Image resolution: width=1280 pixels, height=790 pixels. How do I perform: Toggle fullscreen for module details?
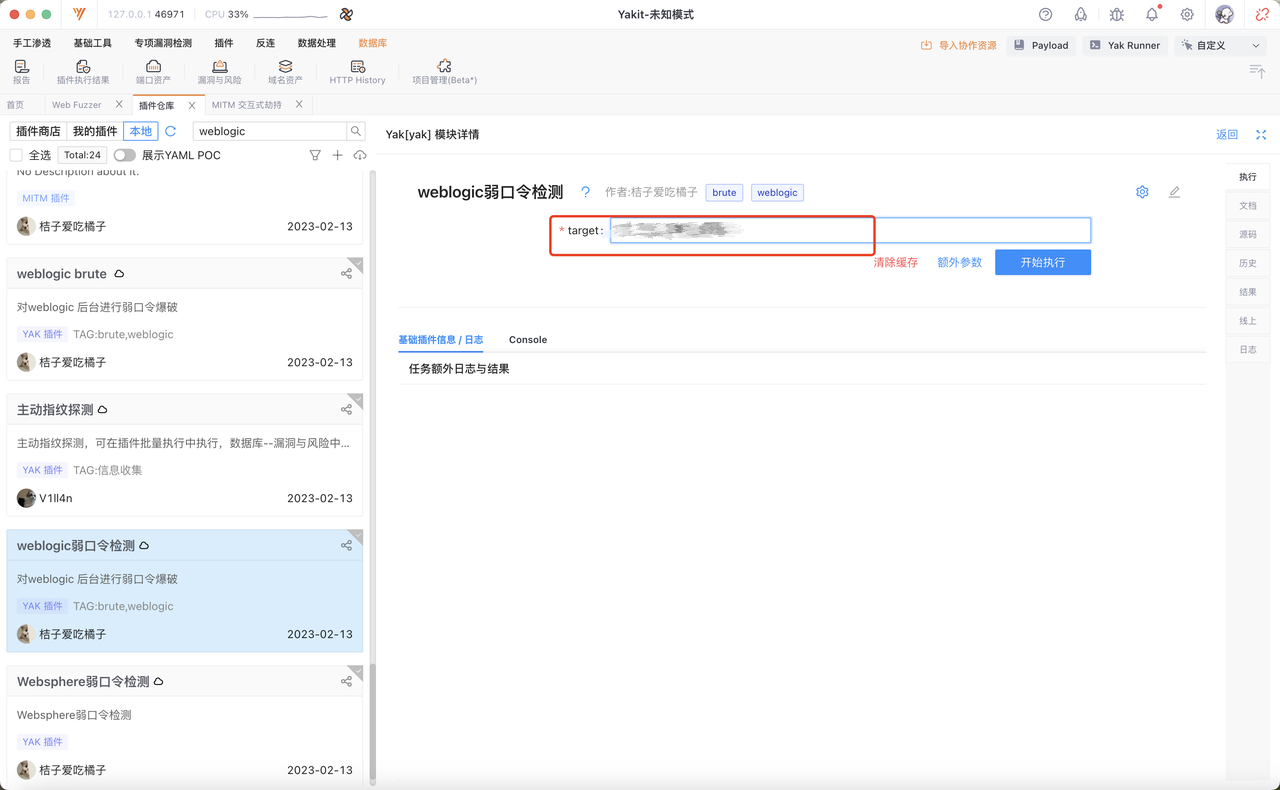click(1261, 135)
